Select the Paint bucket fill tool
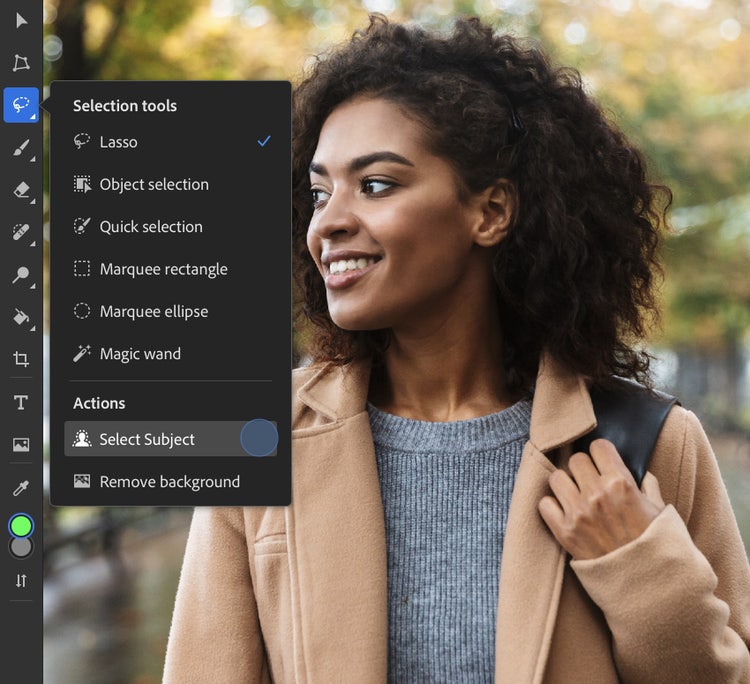This screenshot has width=750, height=684. coord(21,317)
